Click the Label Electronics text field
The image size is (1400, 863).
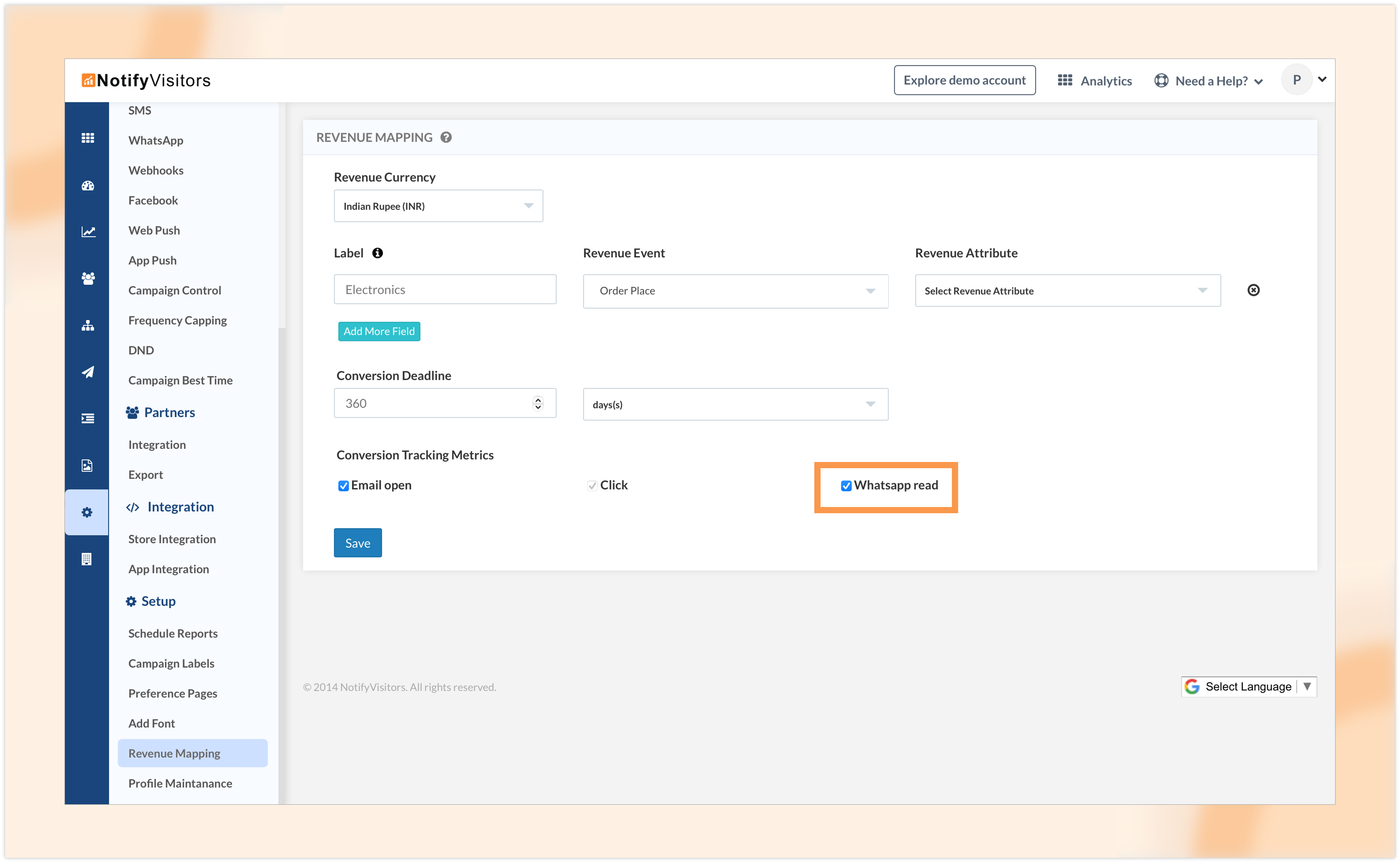click(445, 289)
